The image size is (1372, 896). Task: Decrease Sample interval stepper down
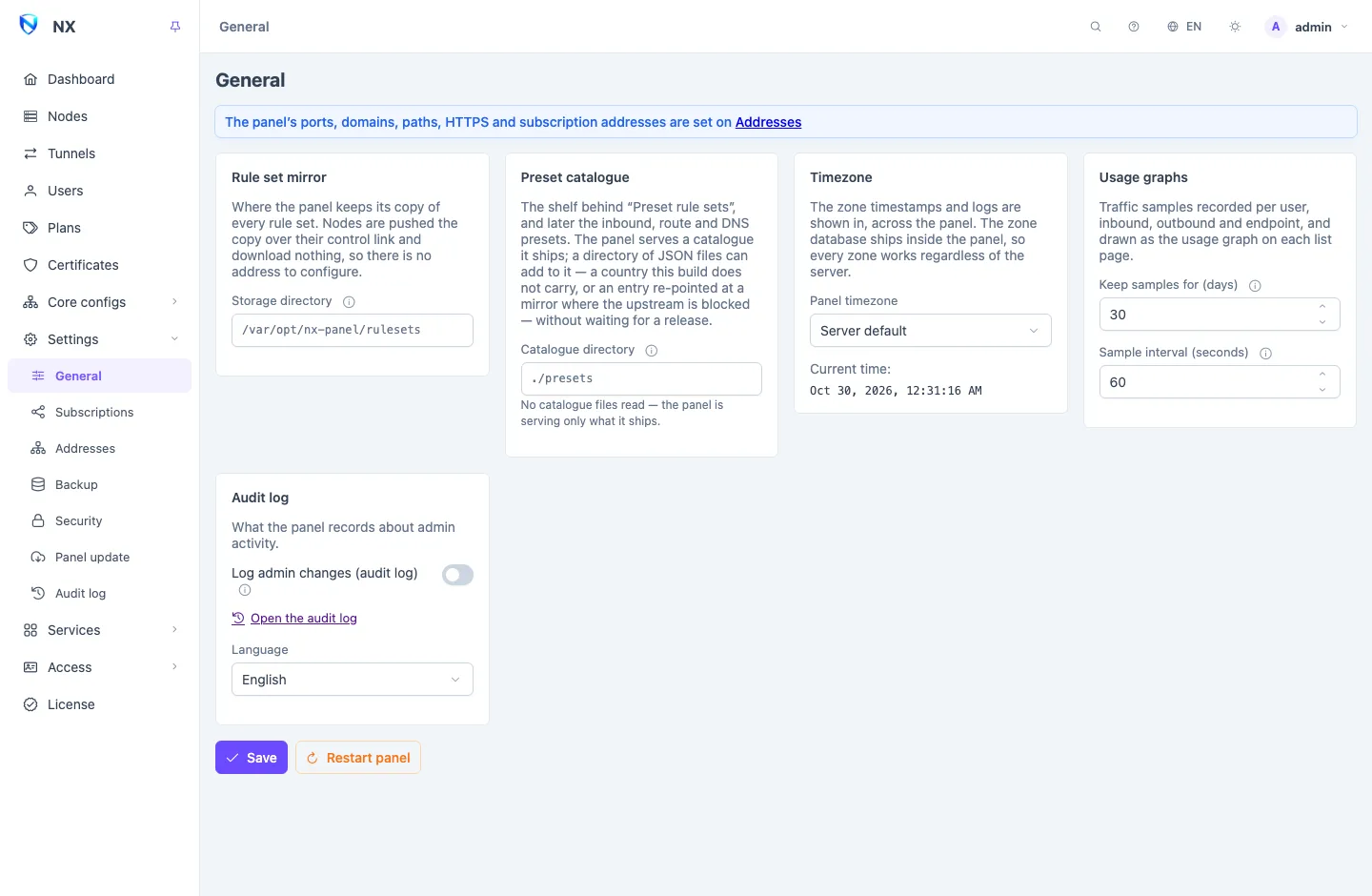1322,390
